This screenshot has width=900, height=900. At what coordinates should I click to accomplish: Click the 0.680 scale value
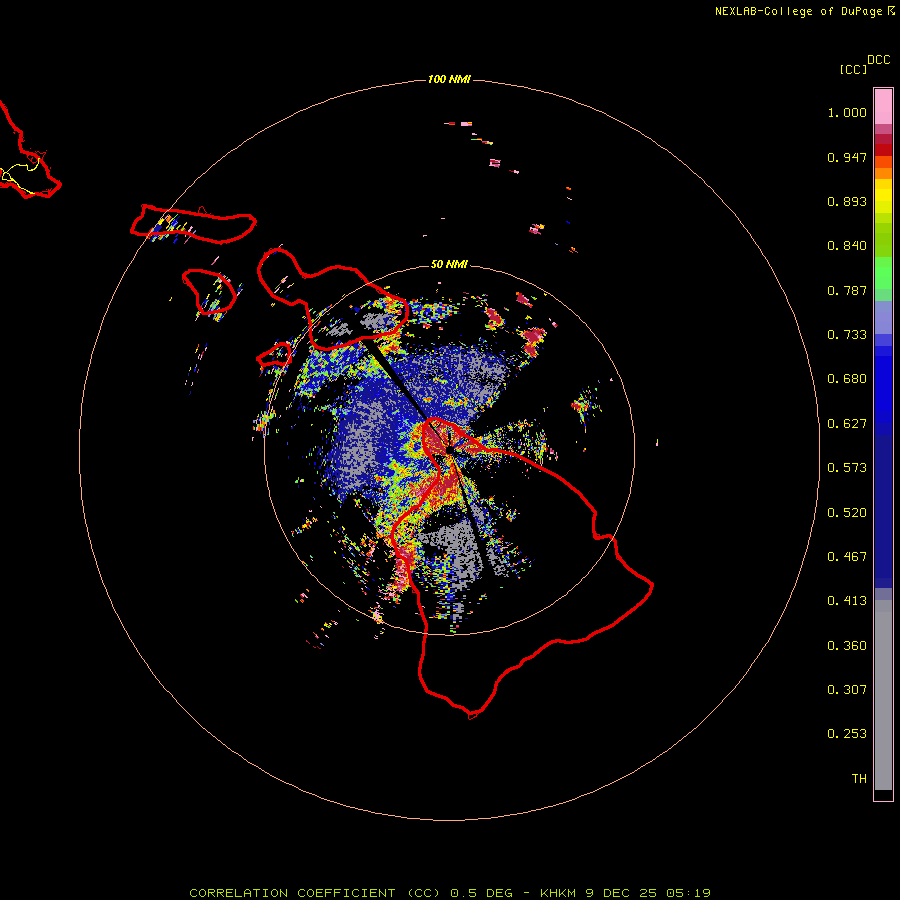(847, 379)
